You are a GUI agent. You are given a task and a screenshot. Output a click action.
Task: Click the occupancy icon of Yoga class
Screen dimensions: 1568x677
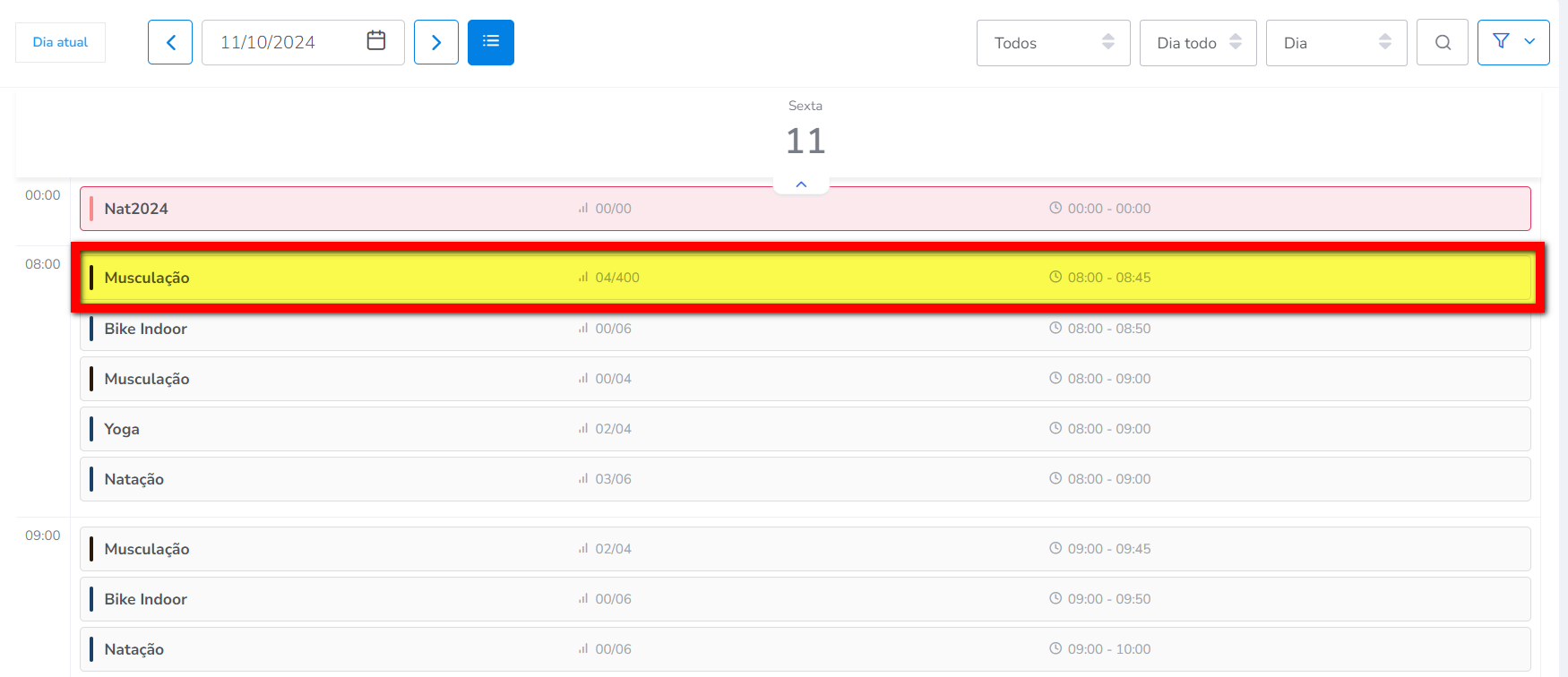pyautogui.click(x=583, y=429)
